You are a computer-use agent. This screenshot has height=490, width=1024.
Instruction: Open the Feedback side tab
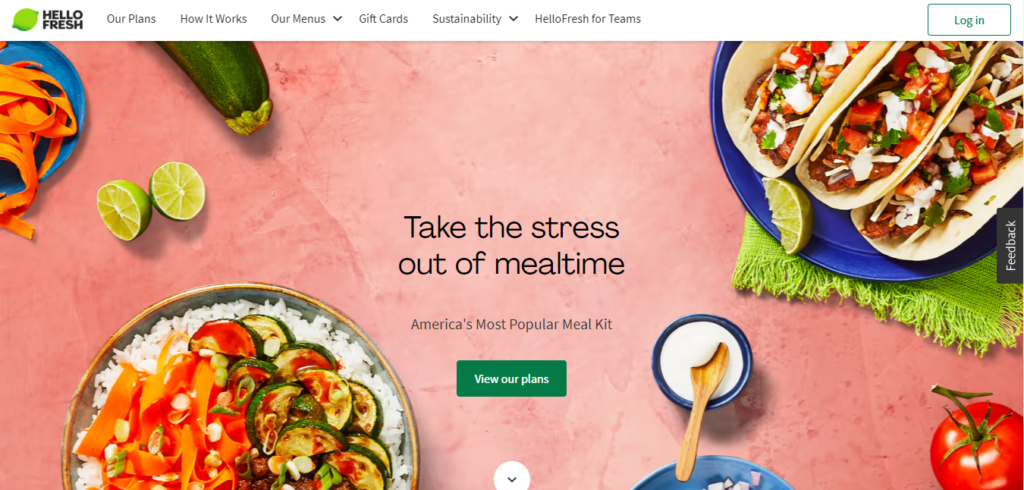click(x=1010, y=246)
